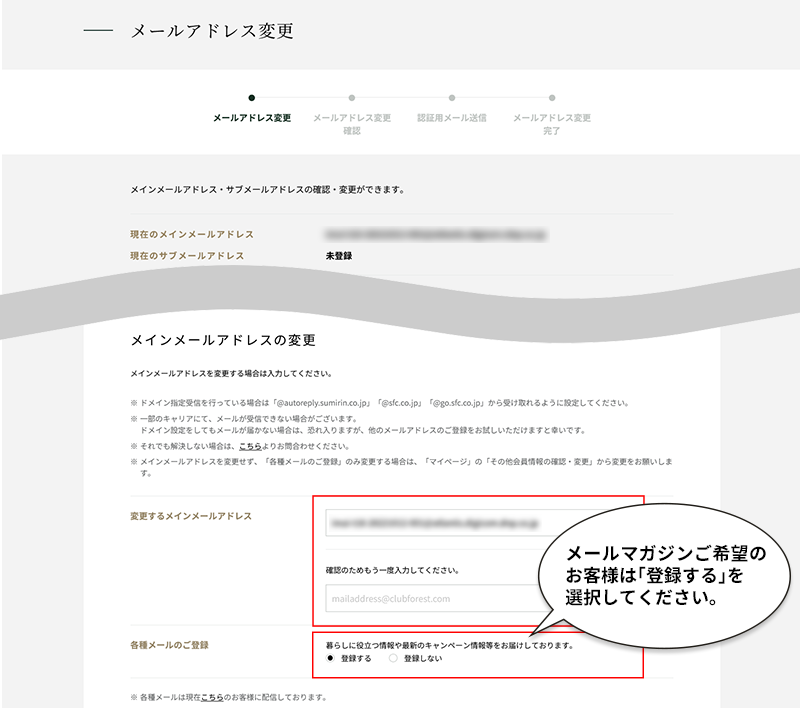This screenshot has width=800, height=708.
Task: Open the こちら link in the 各種メール delivery note
Action: (211, 697)
